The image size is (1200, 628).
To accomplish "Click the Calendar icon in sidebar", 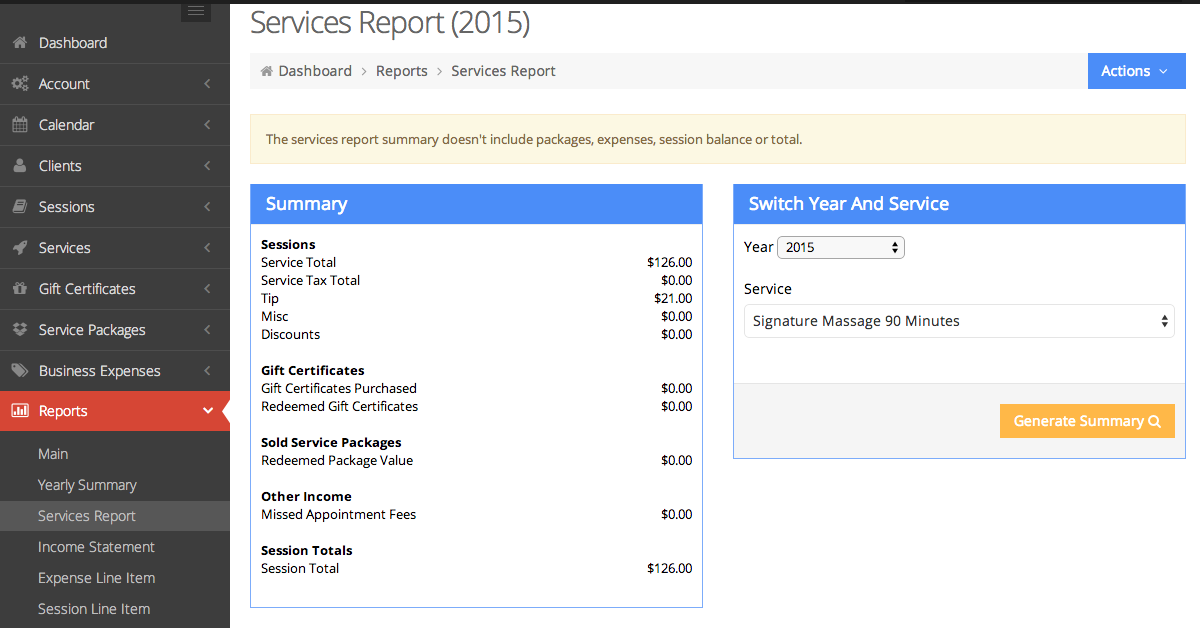I will click(19, 125).
